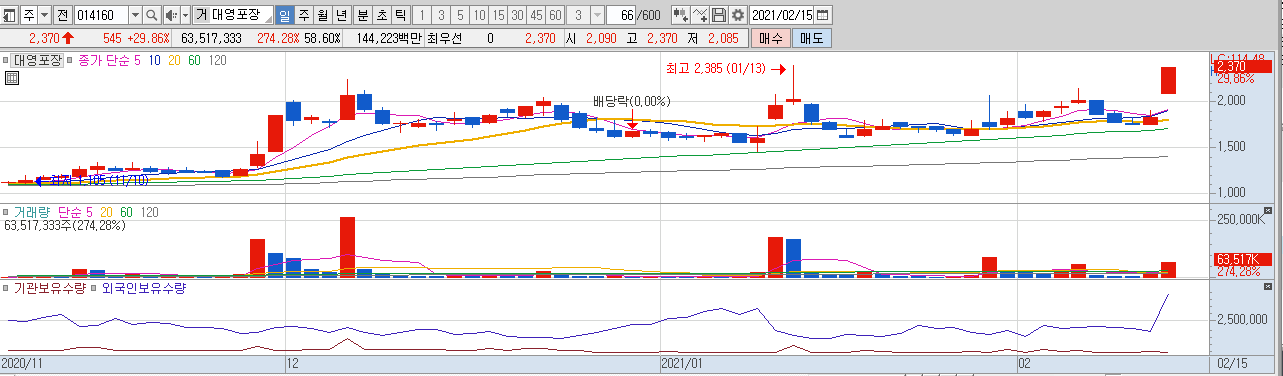Viewport: 1283px width, 376px height.
Task: Click the floppy disk save icon
Action: tap(719, 15)
